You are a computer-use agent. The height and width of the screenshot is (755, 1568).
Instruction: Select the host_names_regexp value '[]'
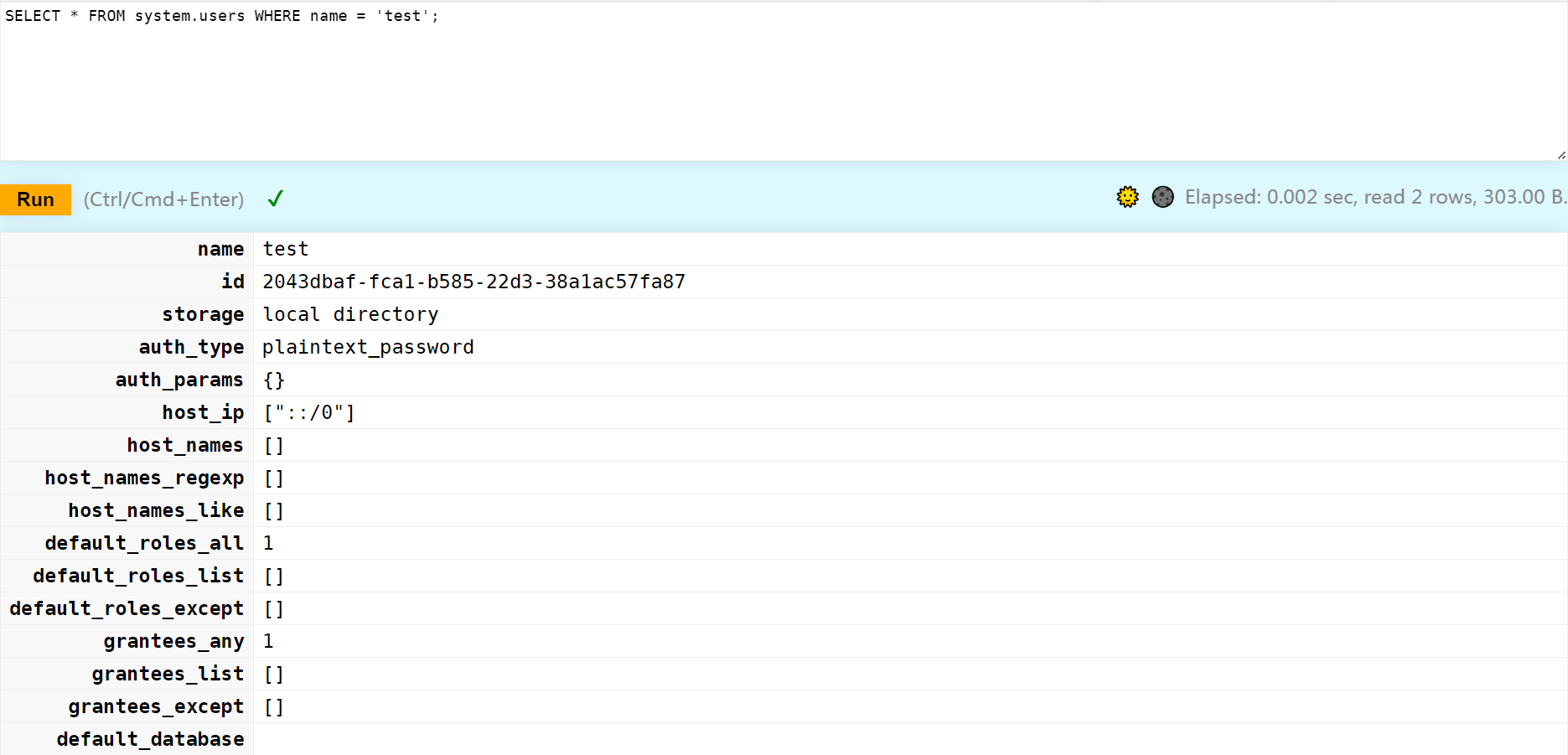274,478
